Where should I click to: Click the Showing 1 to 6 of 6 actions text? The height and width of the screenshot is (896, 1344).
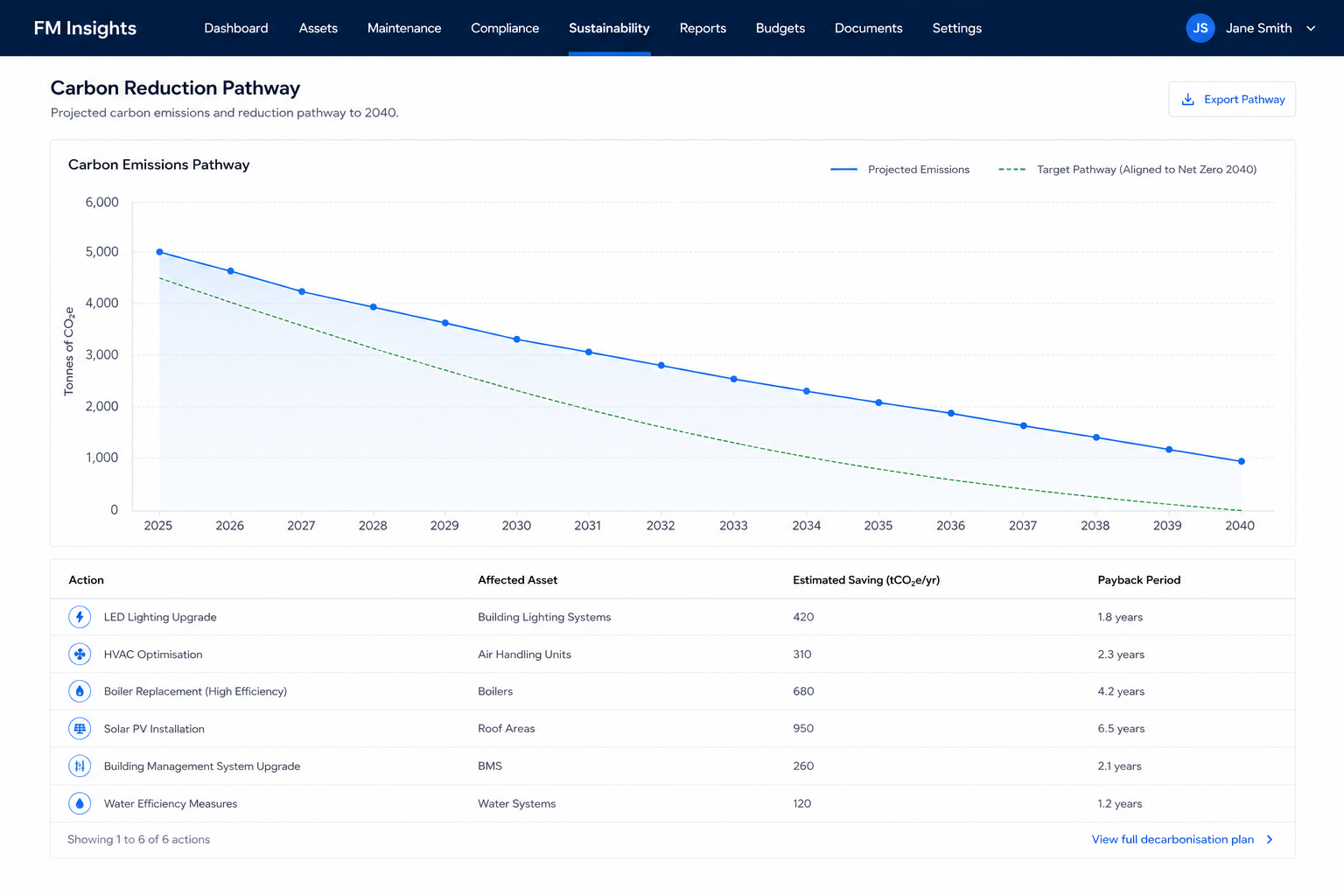click(138, 840)
